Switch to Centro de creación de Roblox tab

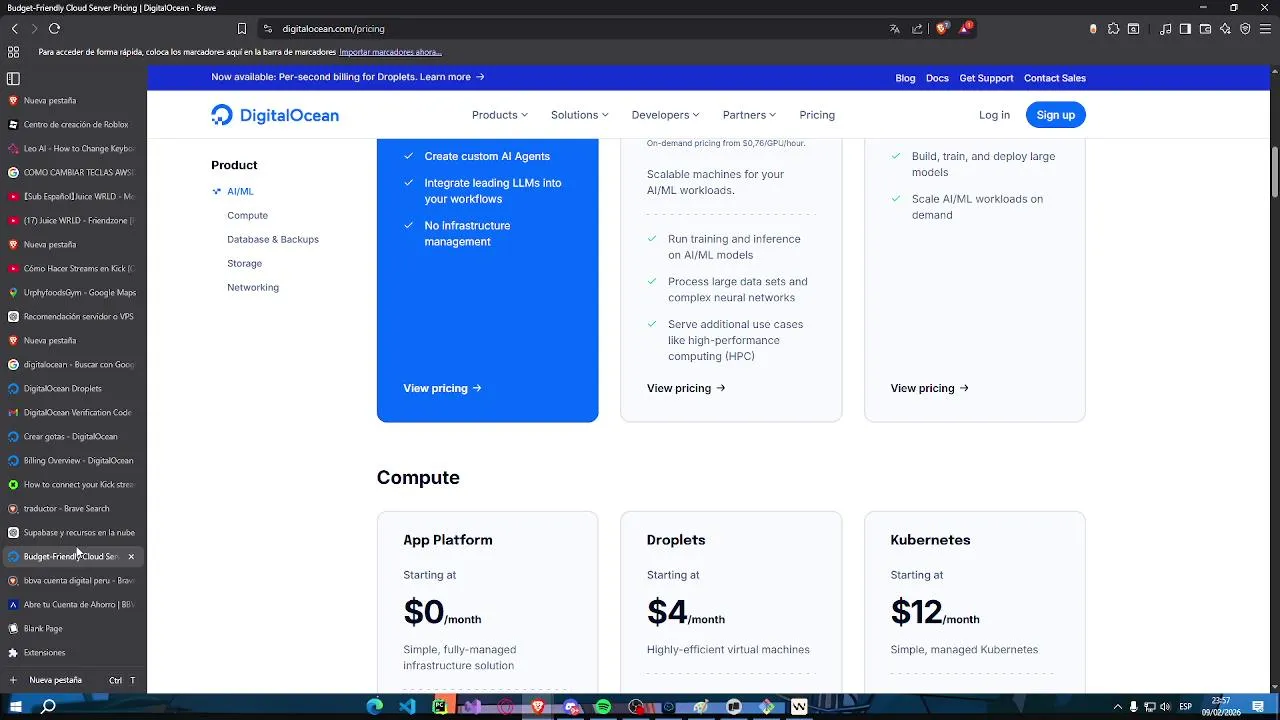point(73,125)
